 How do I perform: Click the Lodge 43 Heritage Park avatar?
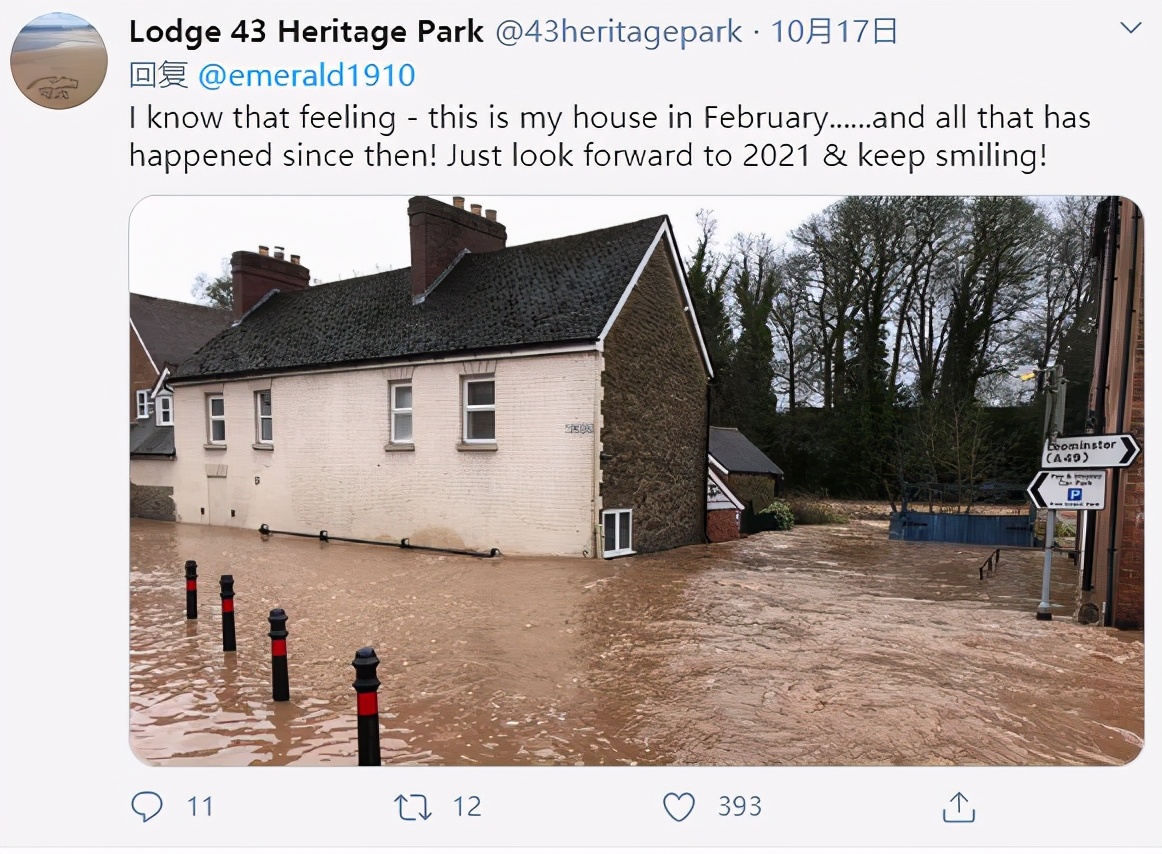click(58, 61)
